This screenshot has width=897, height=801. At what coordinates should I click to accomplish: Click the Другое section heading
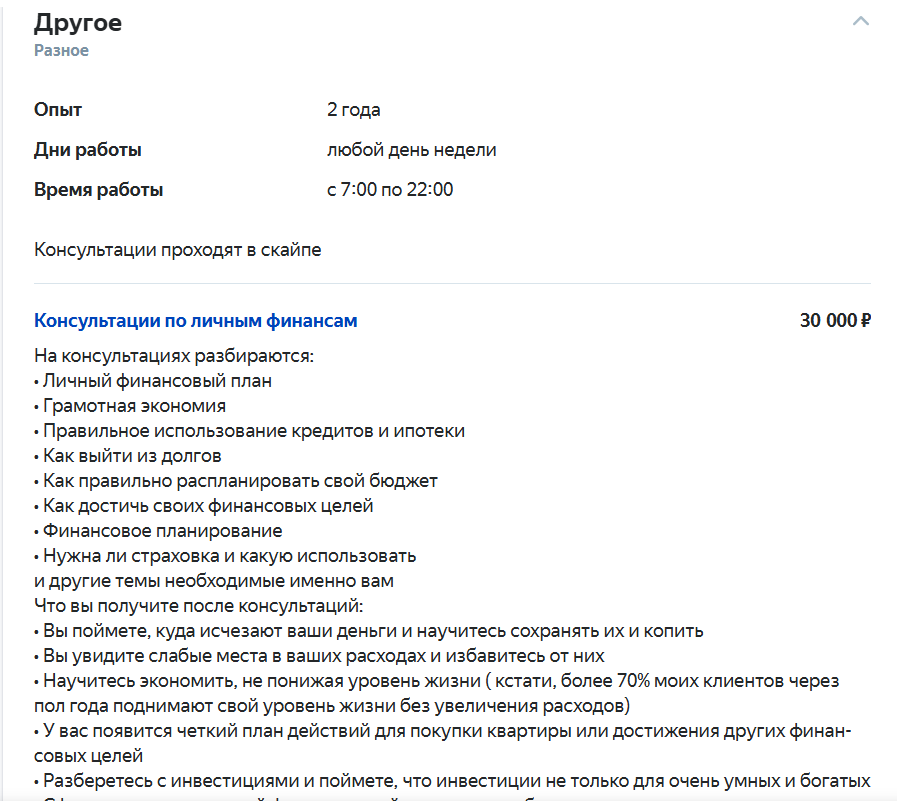click(77, 22)
